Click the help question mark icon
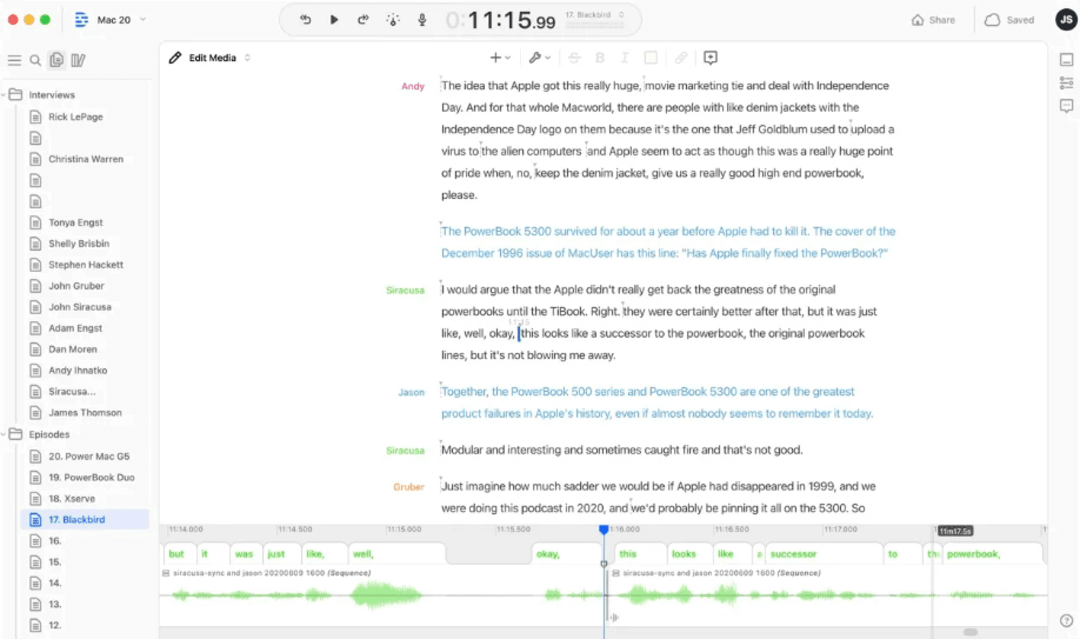The height and width of the screenshot is (639, 1080). pos(1066,620)
